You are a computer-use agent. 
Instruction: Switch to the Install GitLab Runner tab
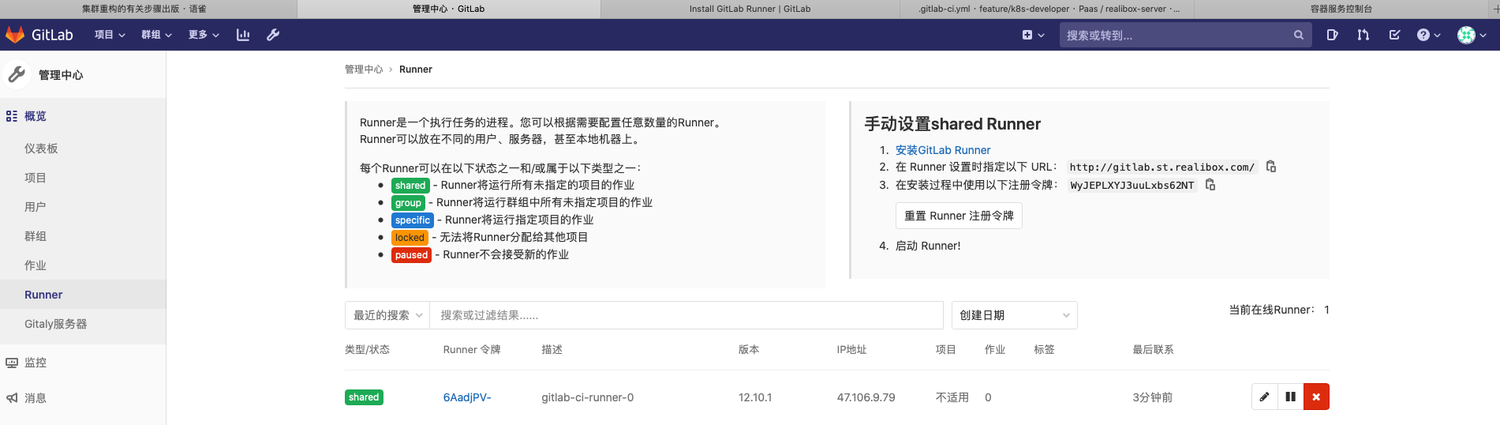(x=750, y=9)
